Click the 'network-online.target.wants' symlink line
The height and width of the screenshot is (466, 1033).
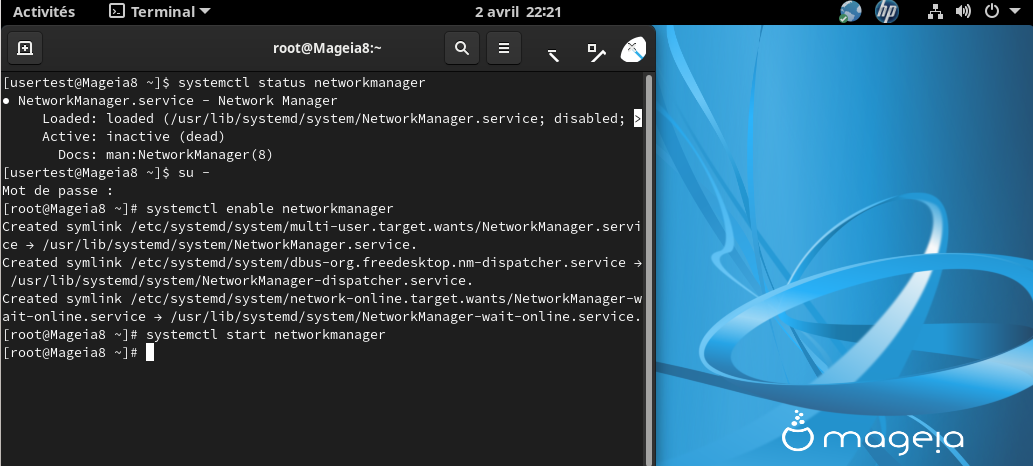point(321,299)
